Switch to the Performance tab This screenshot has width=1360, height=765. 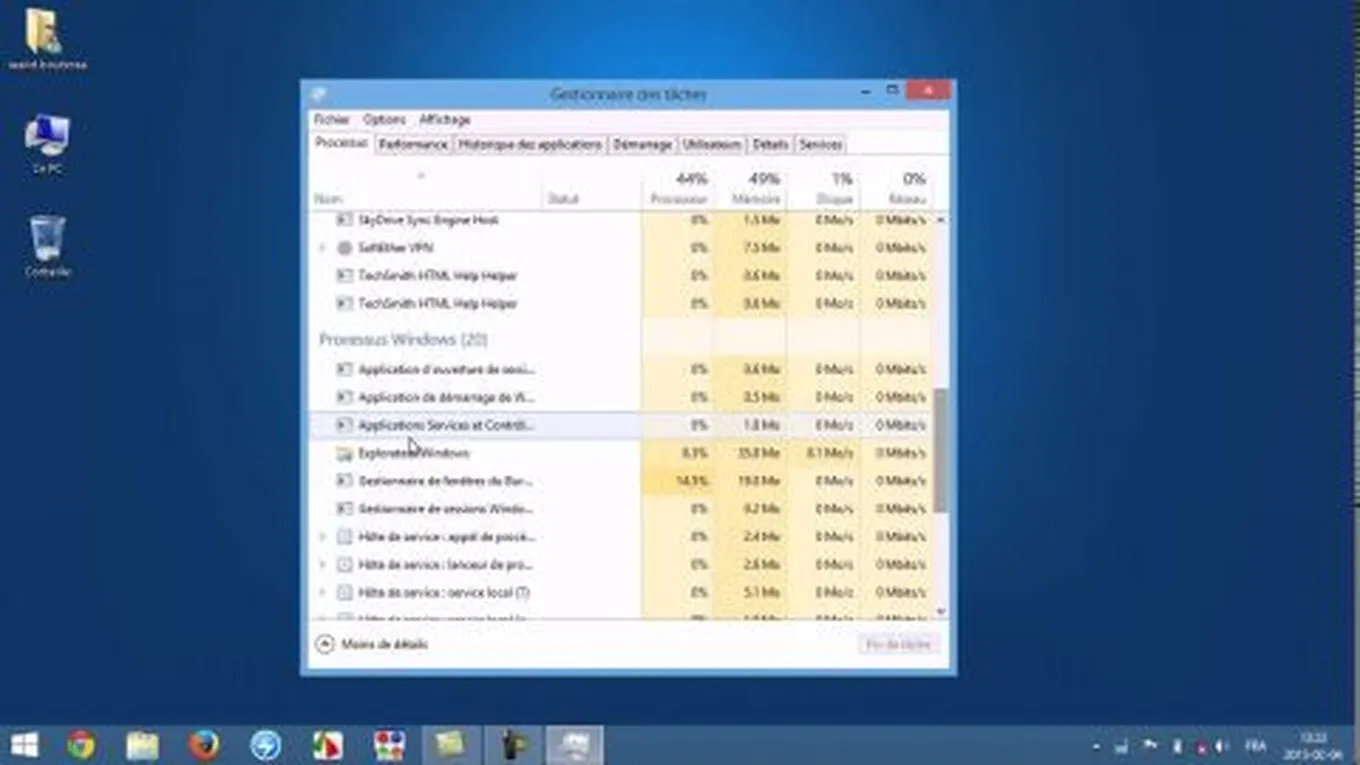pos(413,145)
